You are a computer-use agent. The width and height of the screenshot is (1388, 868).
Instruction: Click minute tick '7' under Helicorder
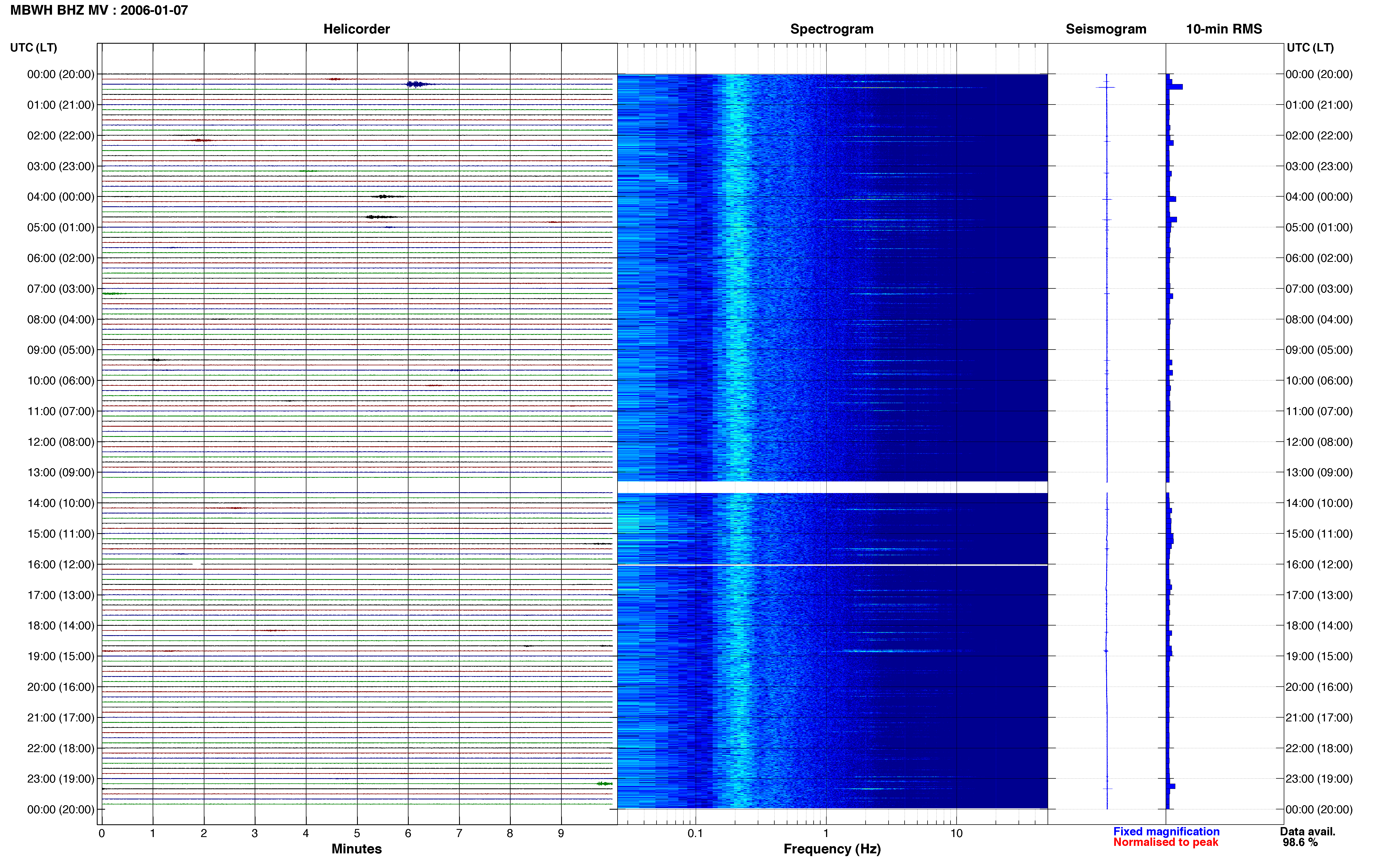459,833
